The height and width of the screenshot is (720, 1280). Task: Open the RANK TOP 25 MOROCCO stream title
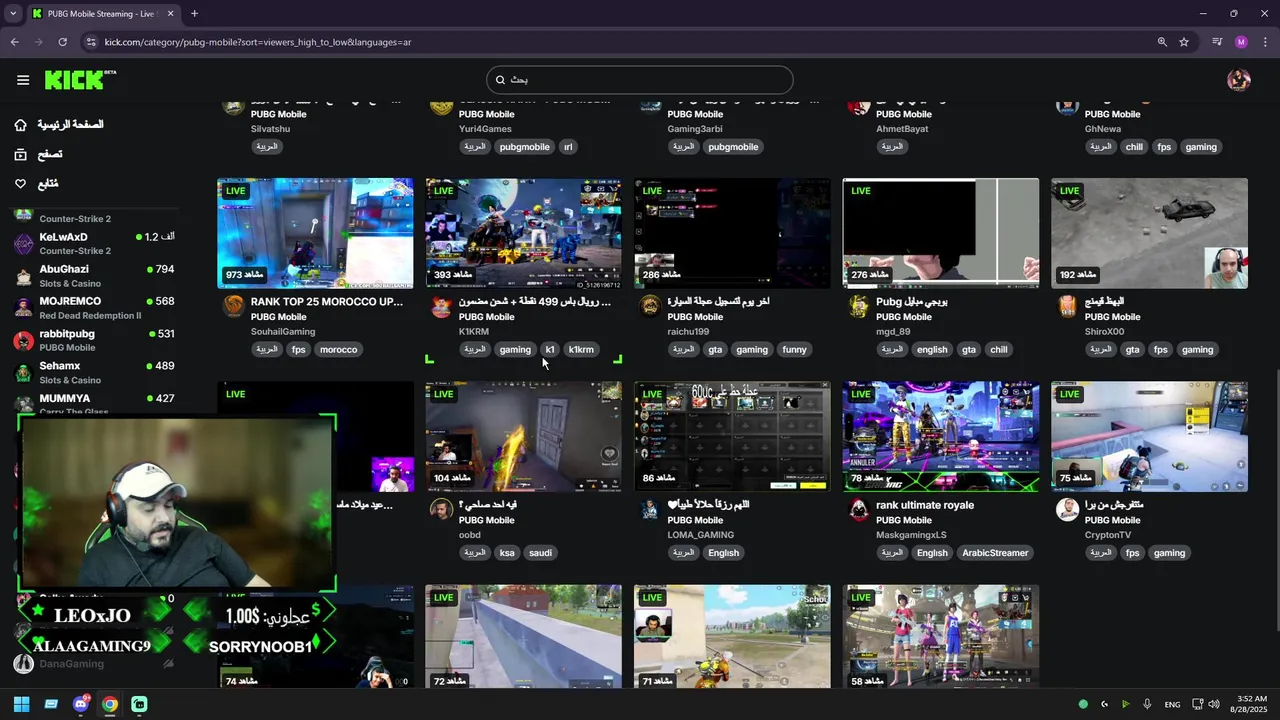pos(327,302)
